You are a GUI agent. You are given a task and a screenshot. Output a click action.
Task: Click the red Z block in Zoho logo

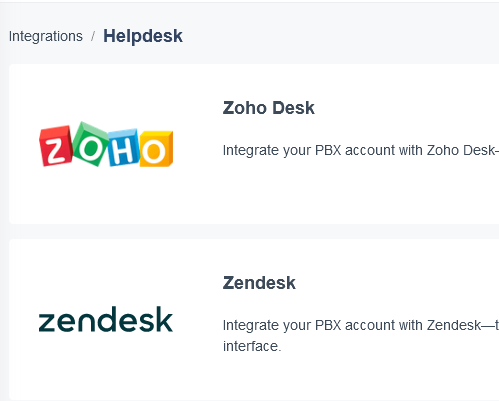(x=55, y=146)
